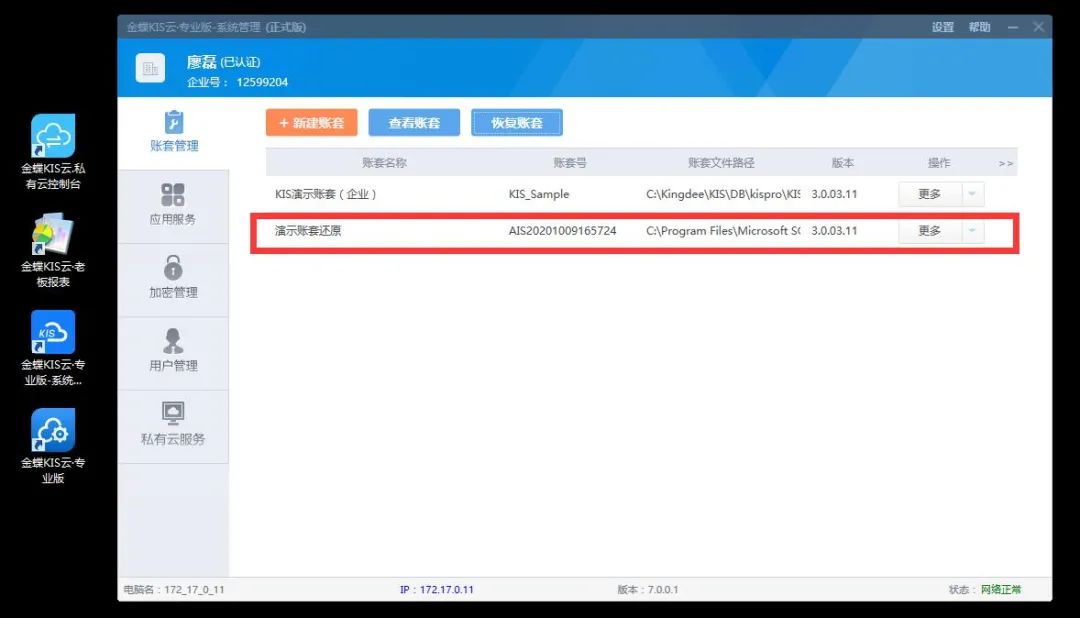Viewport: 1080px width, 618px height.
Task: Click 恢复账套 button
Action: (x=517, y=123)
